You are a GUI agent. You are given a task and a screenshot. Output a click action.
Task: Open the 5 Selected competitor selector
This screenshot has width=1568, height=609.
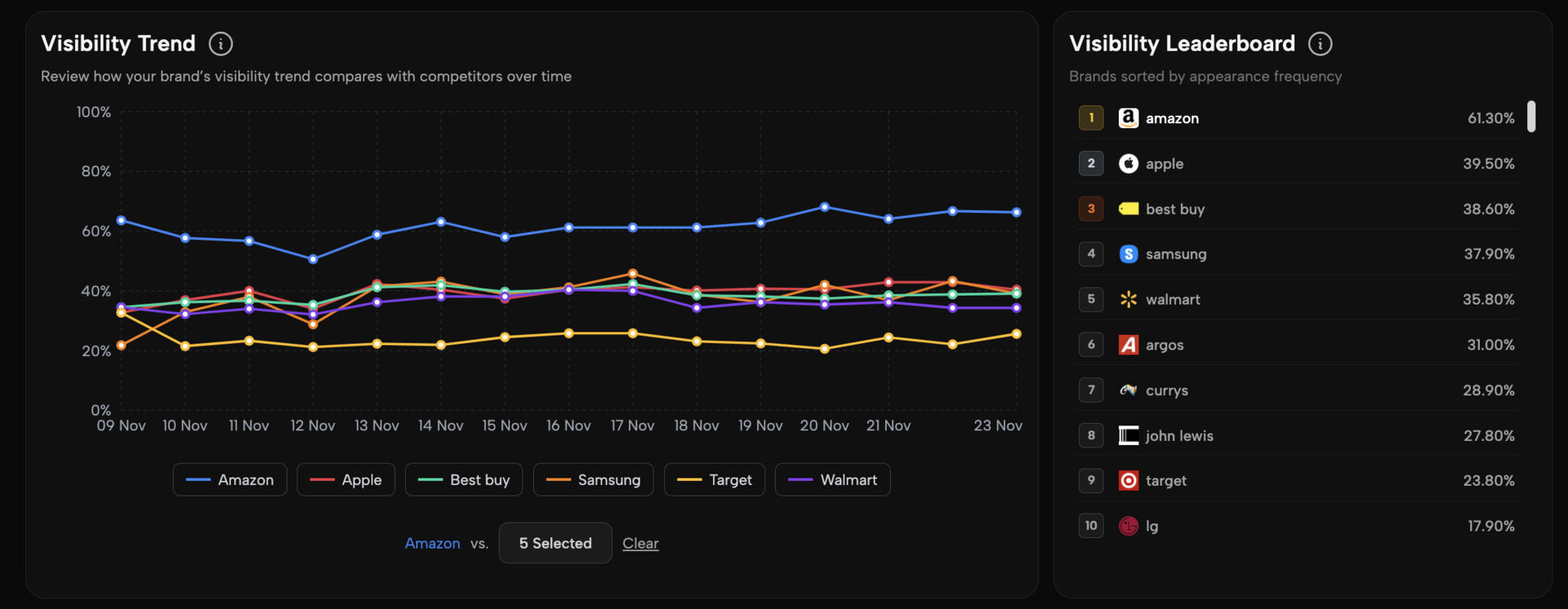(x=555, y=542)
